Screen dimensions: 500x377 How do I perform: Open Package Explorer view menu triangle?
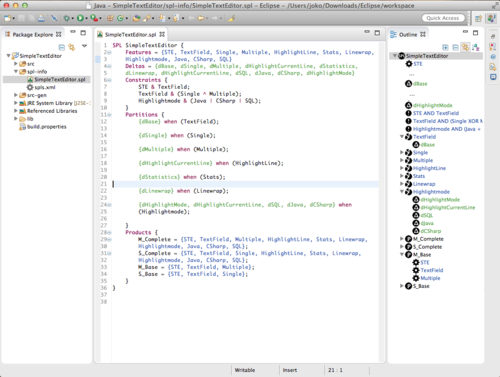pyautogui.click(x=84, y=46)
